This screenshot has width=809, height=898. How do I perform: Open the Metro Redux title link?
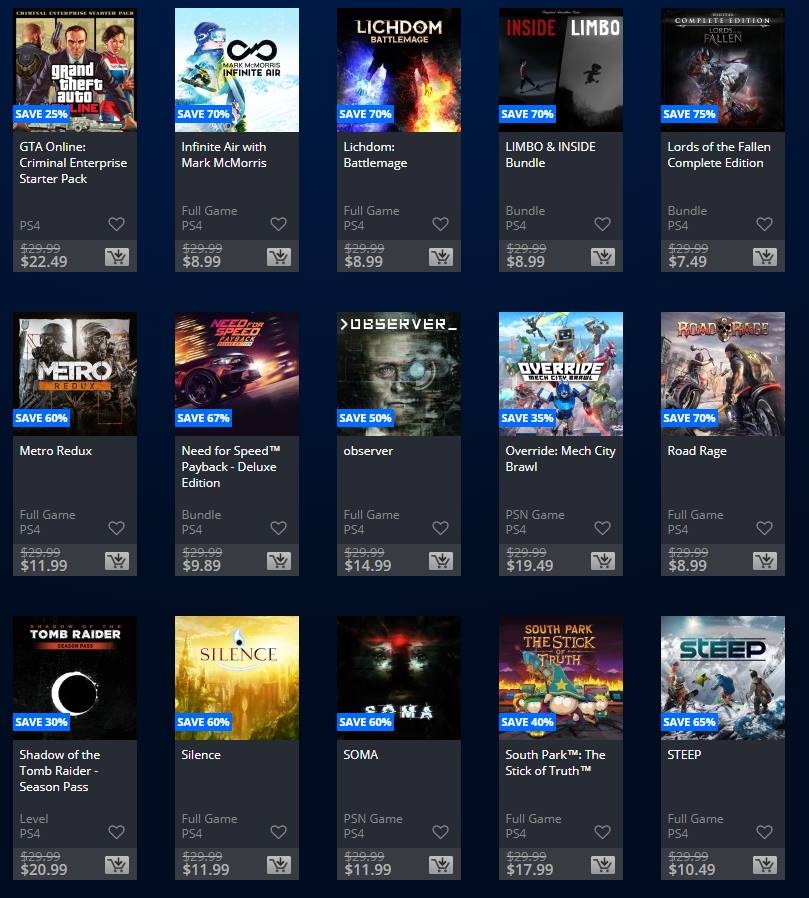pos(56,451)
